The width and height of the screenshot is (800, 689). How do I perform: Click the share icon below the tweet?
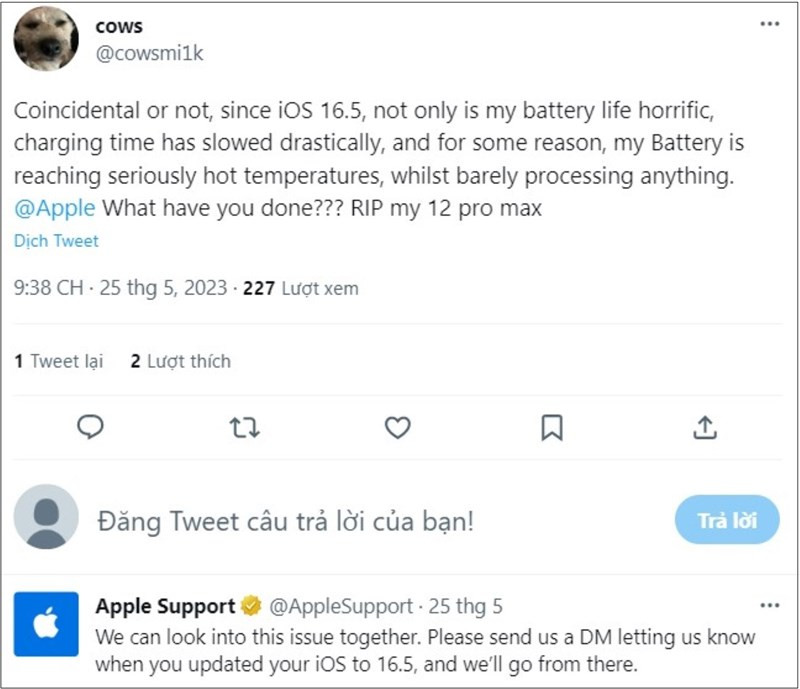[706, 427]
